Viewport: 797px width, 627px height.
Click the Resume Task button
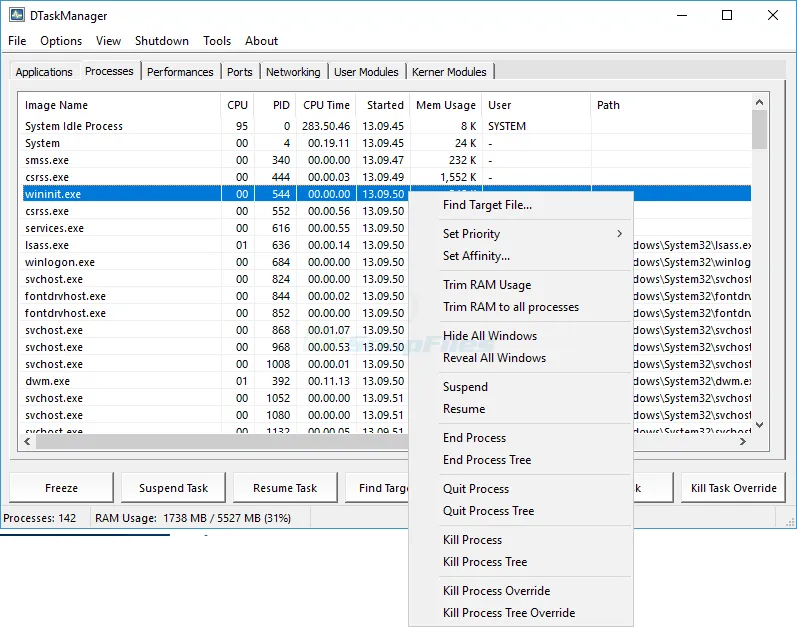[285, 488]
